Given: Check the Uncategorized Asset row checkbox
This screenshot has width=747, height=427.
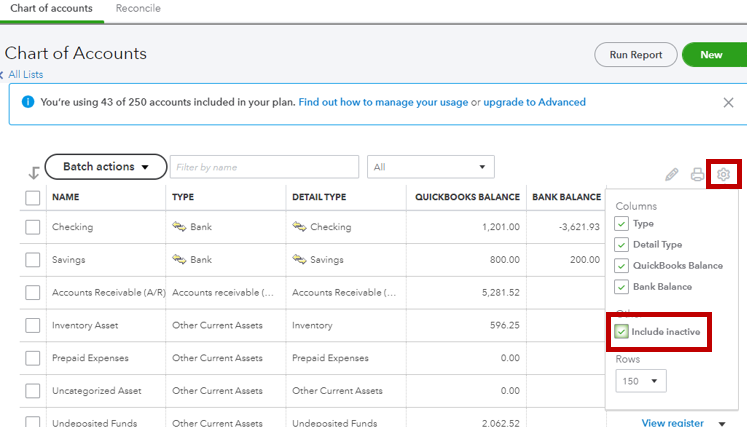Looking at the screenshot, I should point(32,391).
